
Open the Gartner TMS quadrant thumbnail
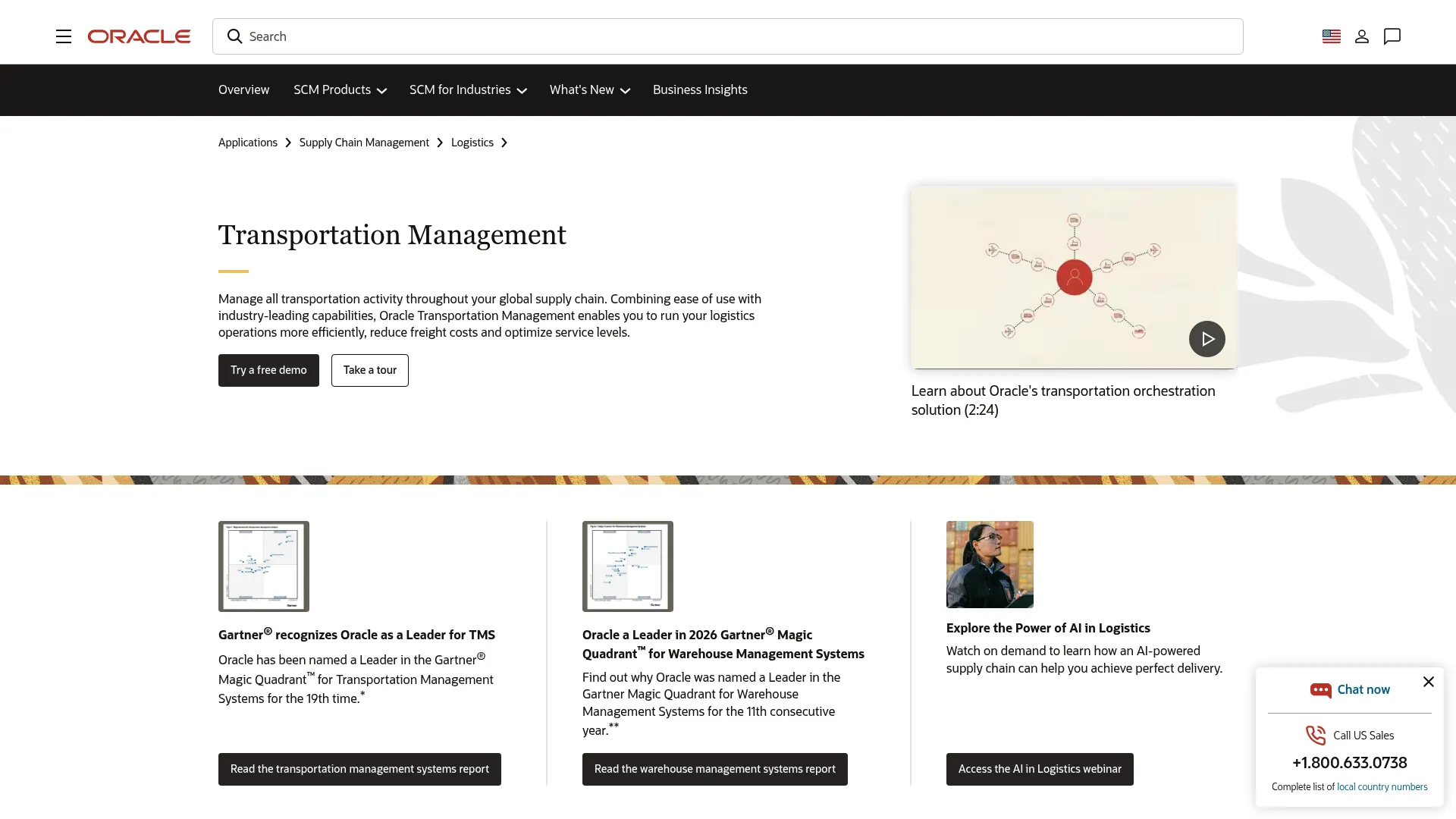pyautogui.click(x=264, y=566)
